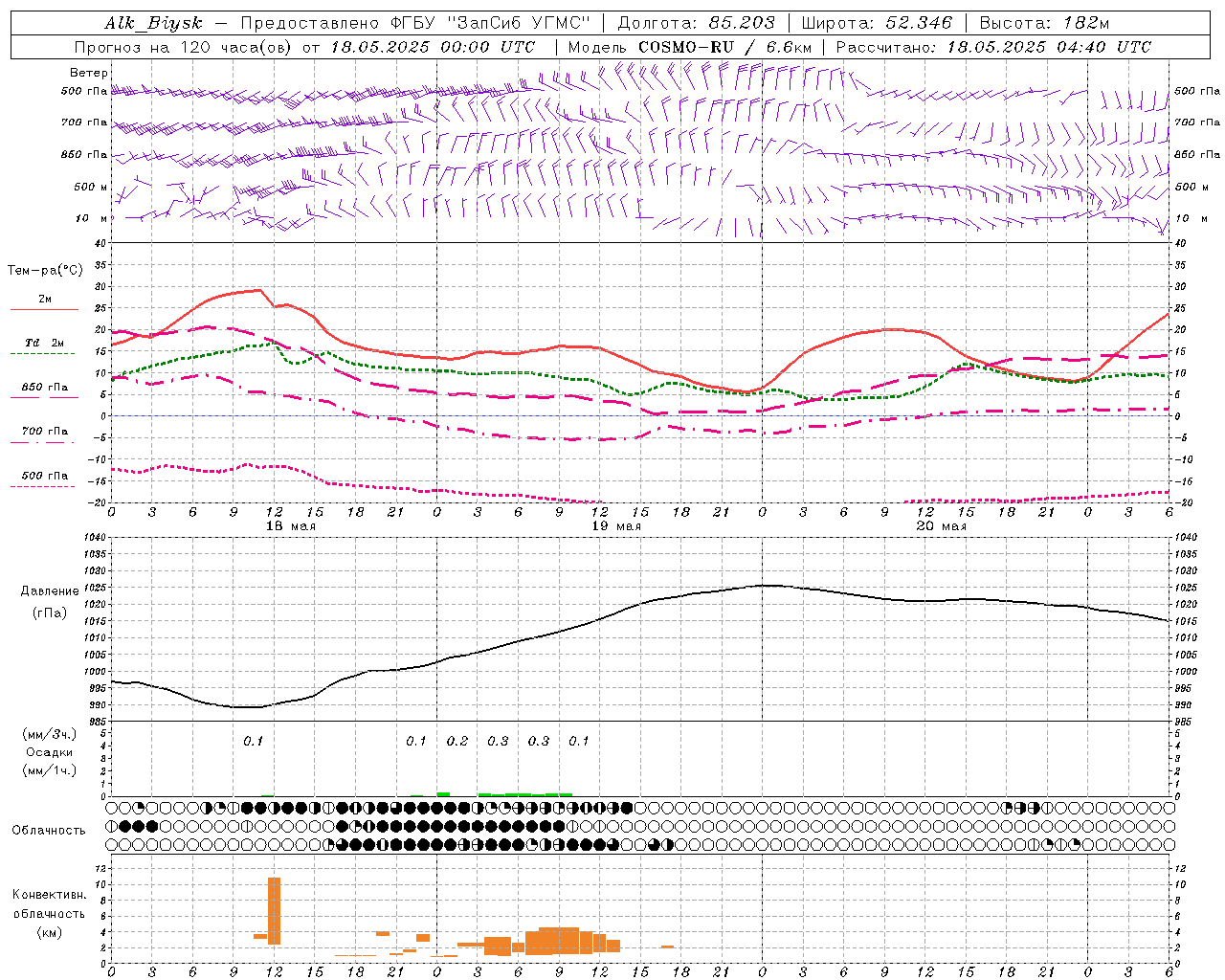Click the '20 мая' date label
1225x980 pixels.
941,526
